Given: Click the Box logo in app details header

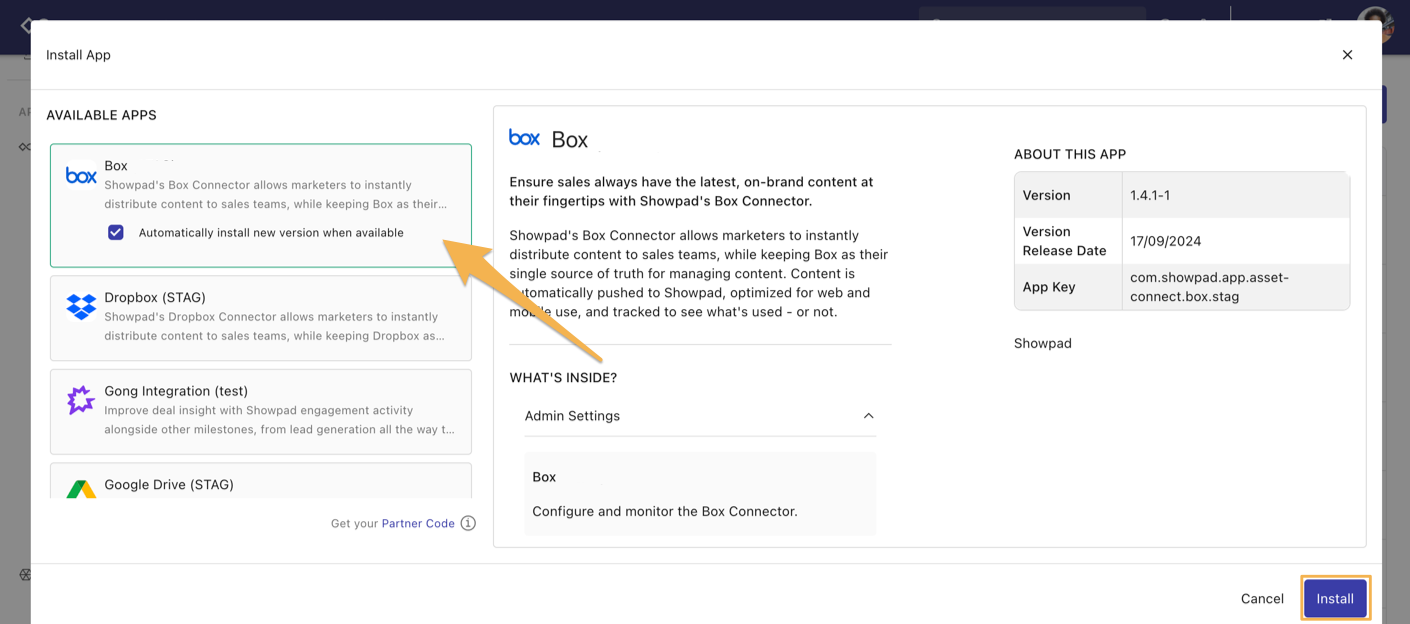Looking at the screenshot, I should [524, 138].
